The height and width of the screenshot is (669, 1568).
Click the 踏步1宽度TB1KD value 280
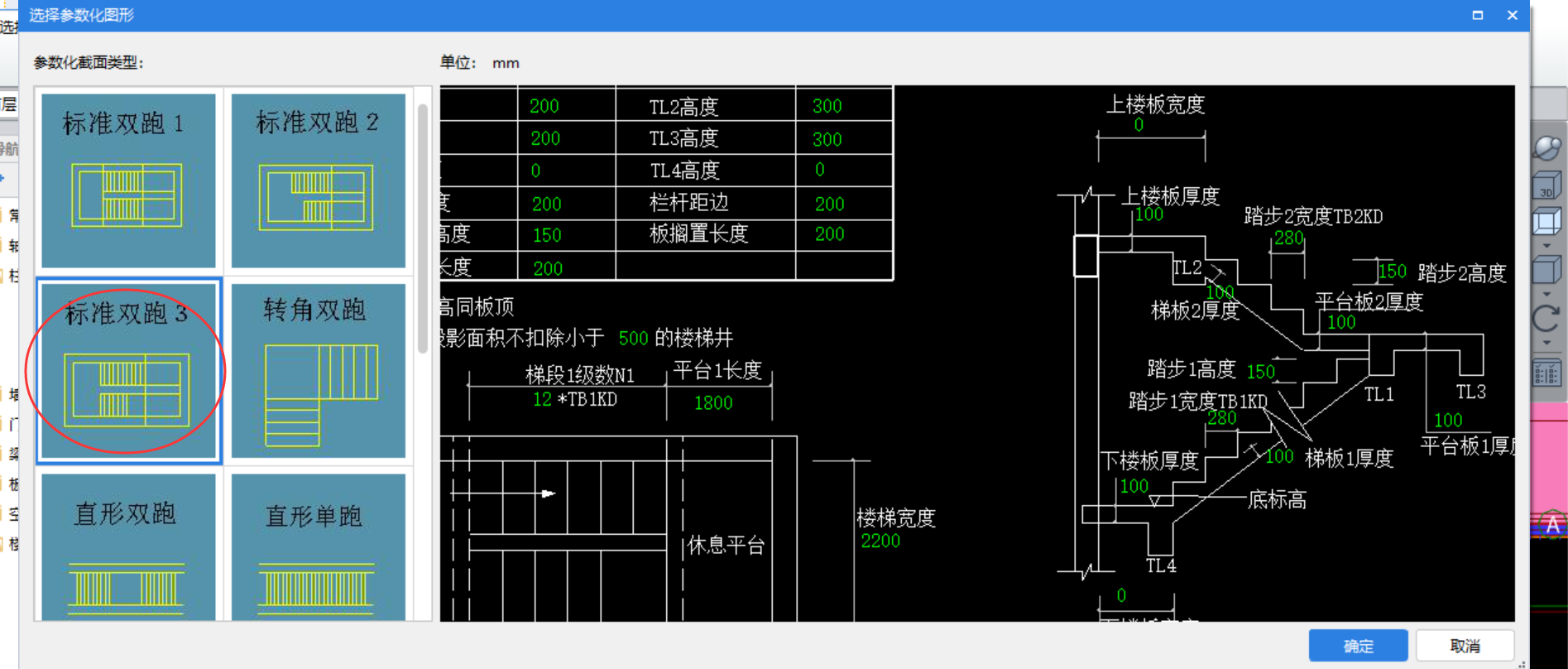(1221, 419)
